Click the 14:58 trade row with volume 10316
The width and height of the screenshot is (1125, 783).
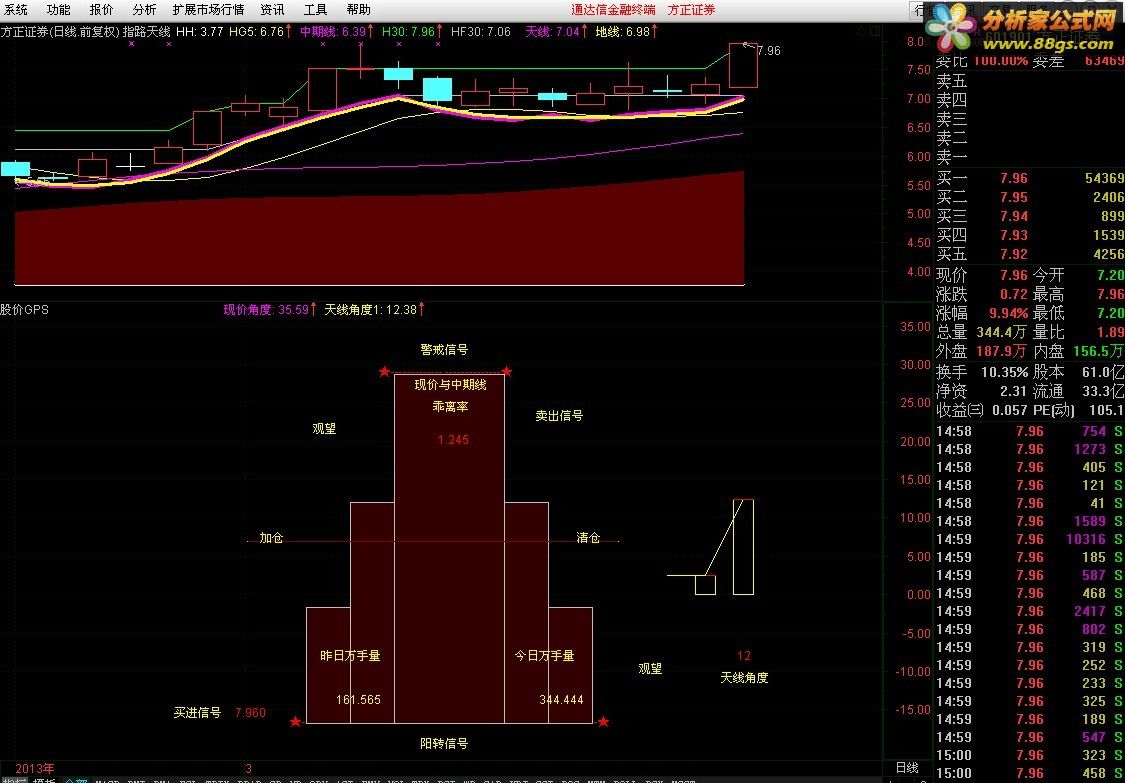[x=1030, y=539]
